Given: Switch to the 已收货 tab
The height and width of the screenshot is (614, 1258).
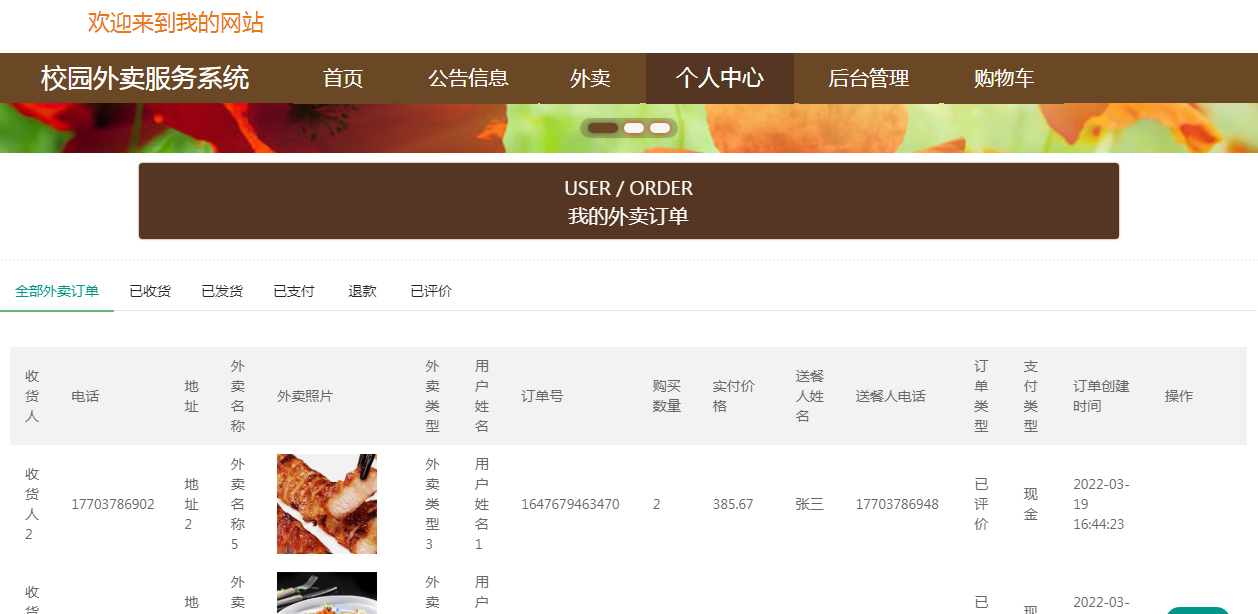Looking at the screenshot, I should click(150, 291).
